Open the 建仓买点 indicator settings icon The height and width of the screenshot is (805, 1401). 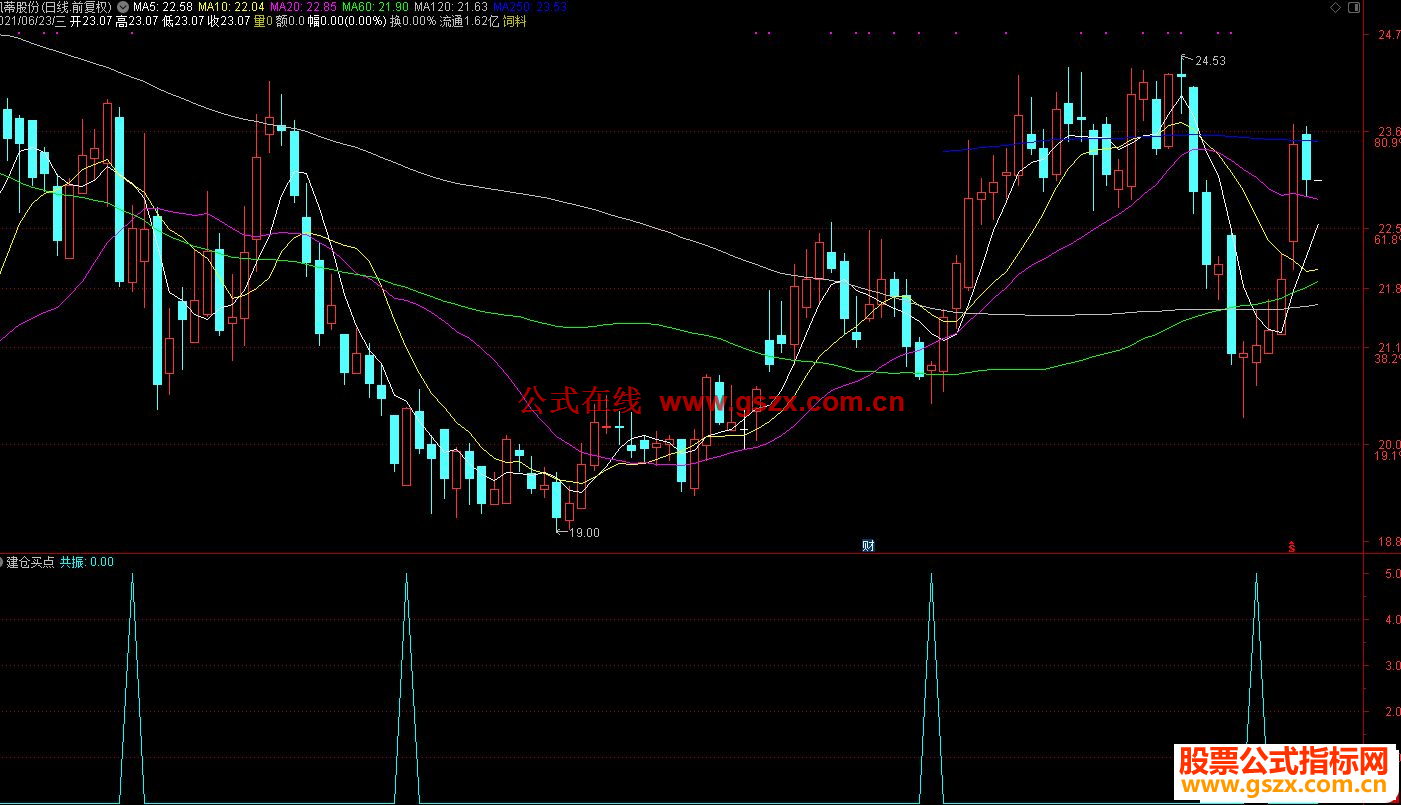tap(2, 562)
